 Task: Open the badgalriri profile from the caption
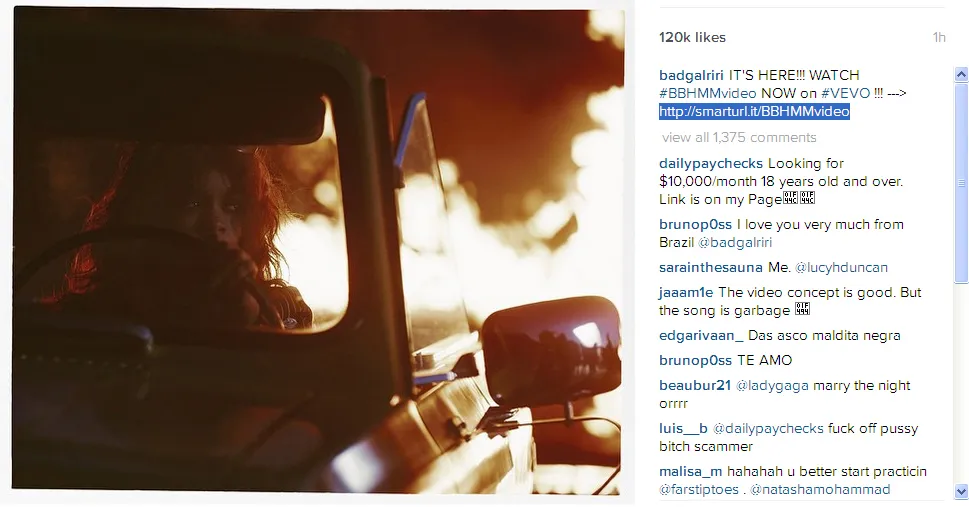tap(691, 76)
